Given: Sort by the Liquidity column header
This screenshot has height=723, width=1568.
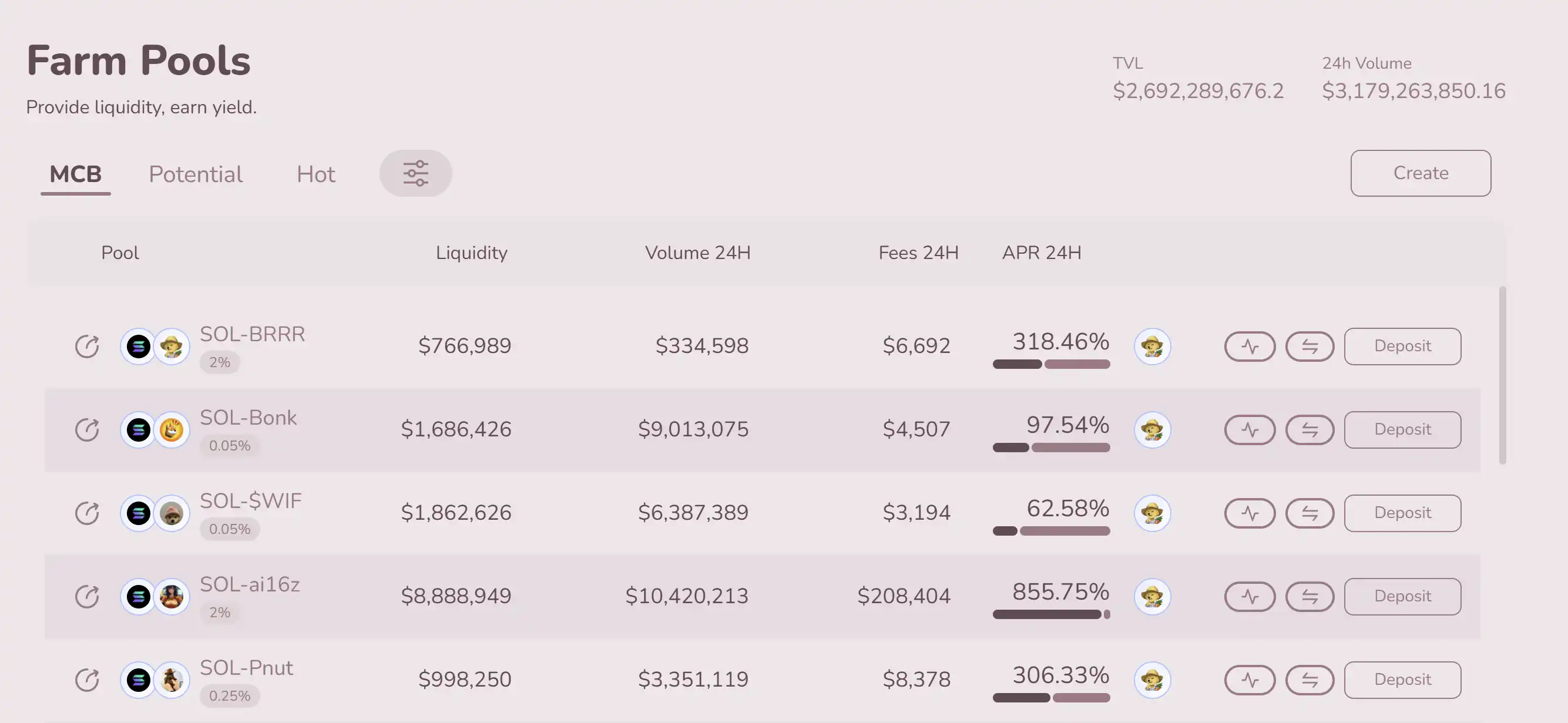Looking at the screenshot, I should [471, 253].
